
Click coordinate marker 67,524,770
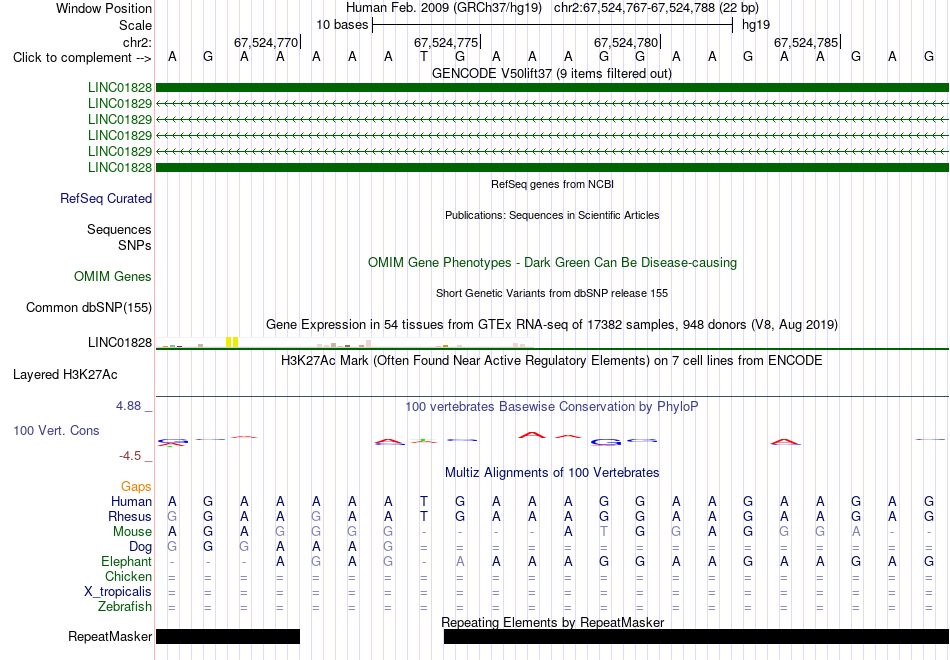point(266,42)
